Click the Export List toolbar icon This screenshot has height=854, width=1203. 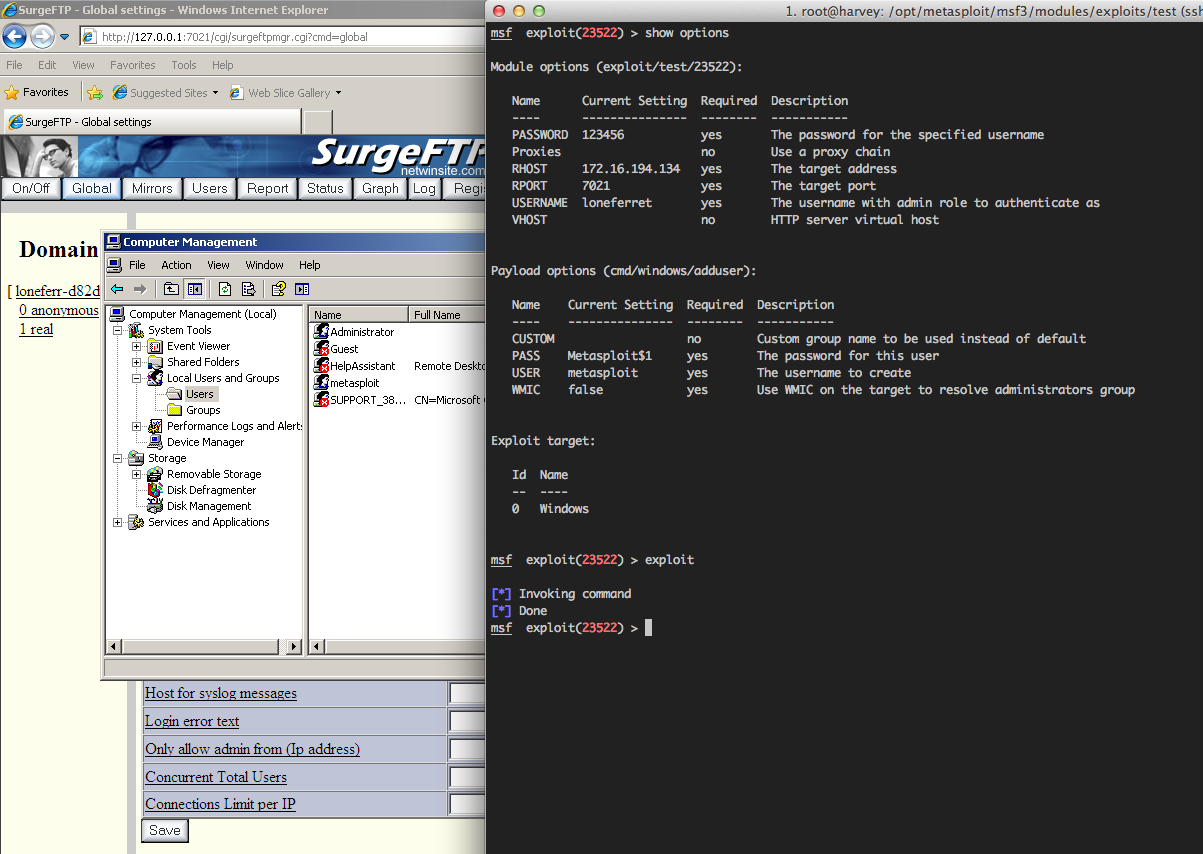click(248, 289)
